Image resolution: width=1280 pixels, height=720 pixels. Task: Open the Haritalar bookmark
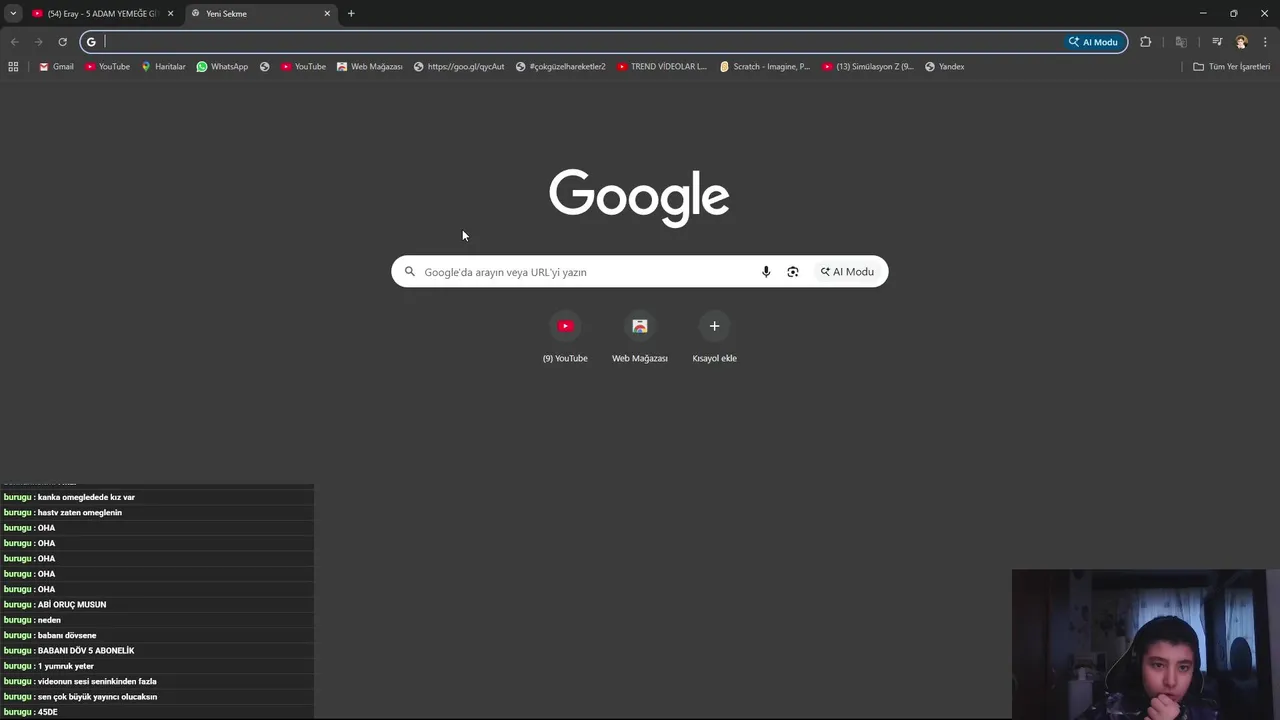pyautogui.click(x=163, y=67)
